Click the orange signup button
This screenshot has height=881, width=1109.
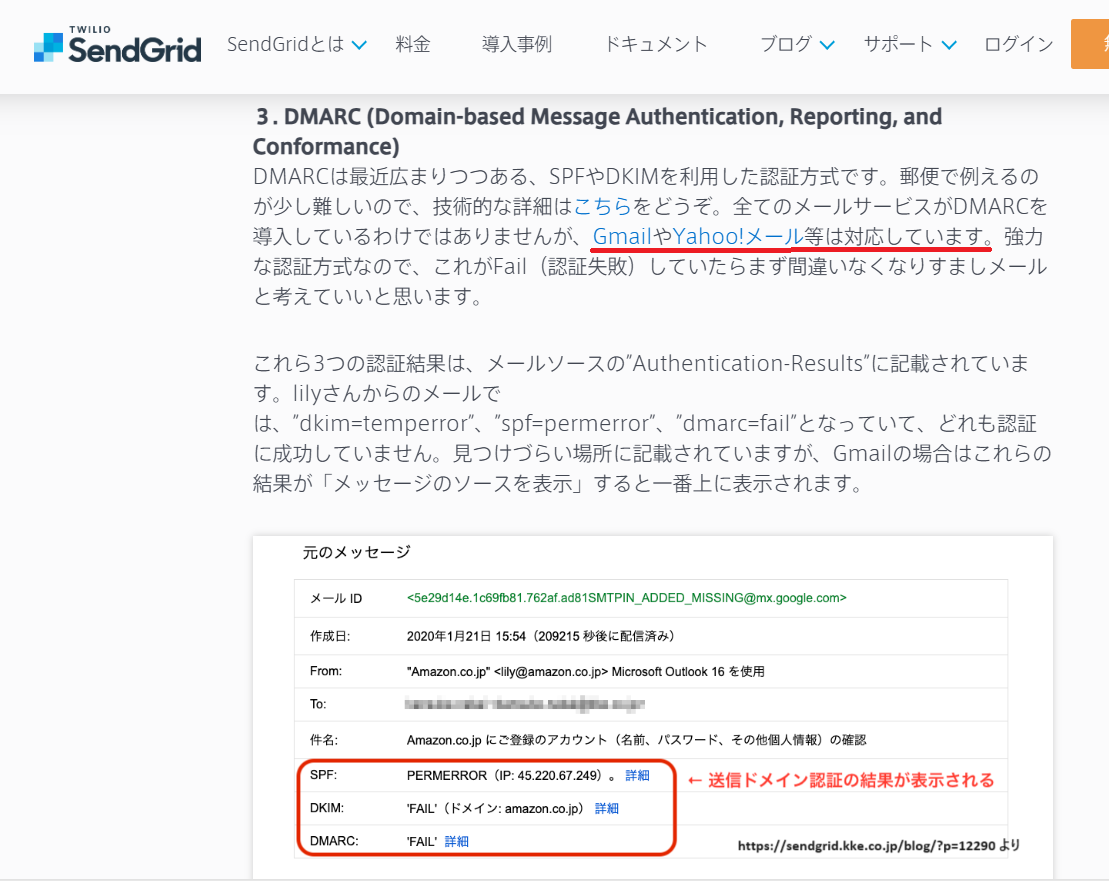pos(1090,44)
